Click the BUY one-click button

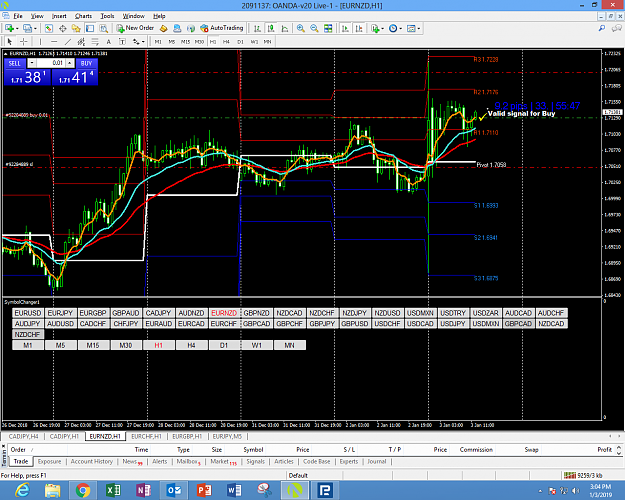[x=86, y=63]
